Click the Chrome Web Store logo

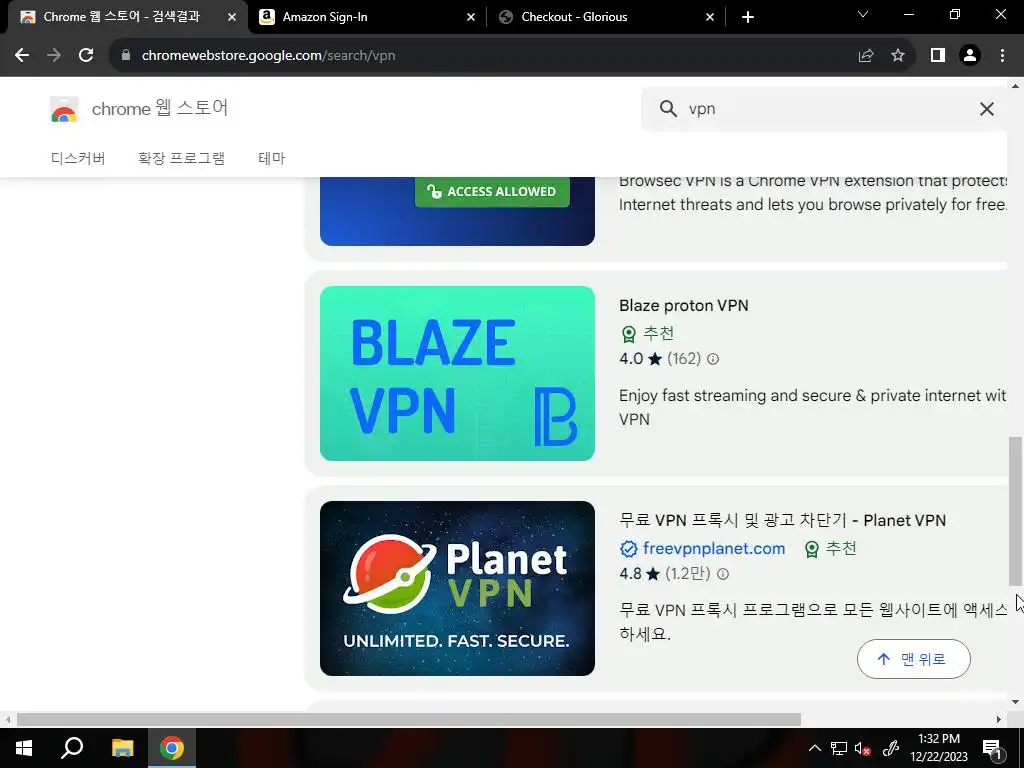64,109
